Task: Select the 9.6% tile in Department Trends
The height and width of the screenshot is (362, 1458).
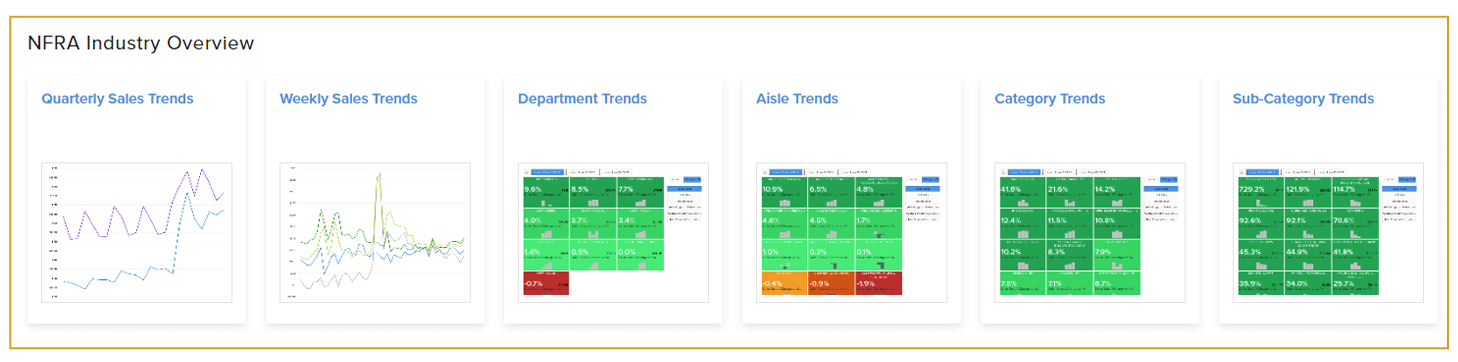Action: tap(546, 192)
